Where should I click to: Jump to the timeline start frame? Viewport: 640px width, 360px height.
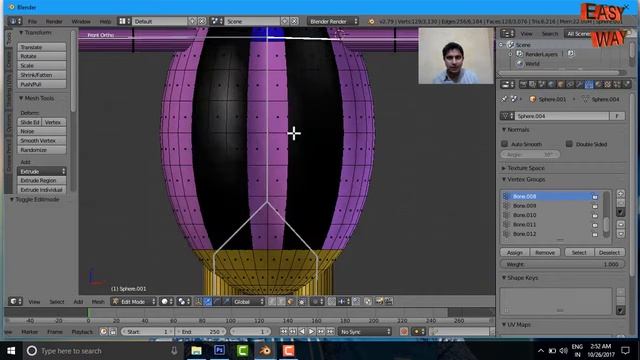coord(284,332)
